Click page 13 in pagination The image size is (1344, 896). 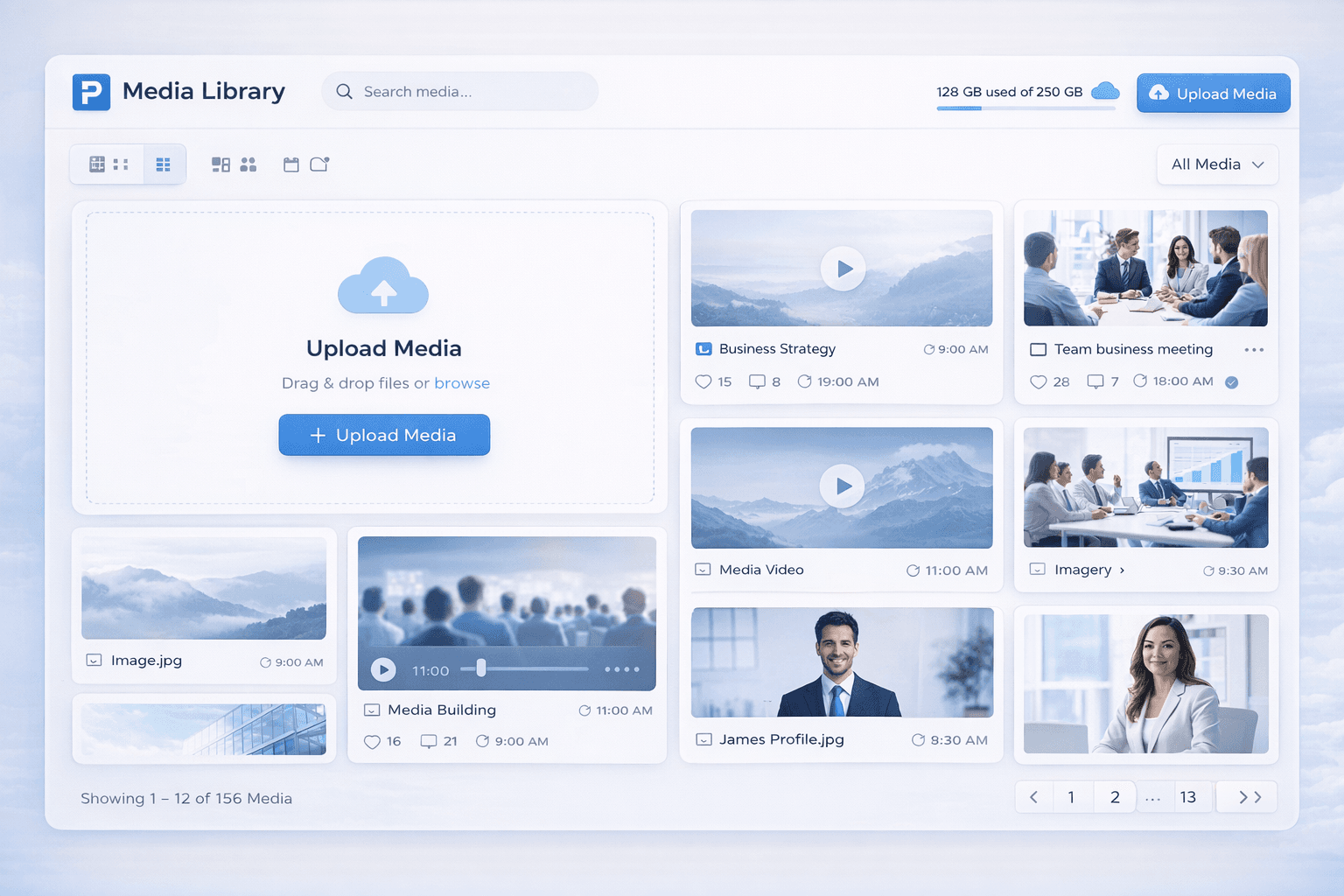click(x=1188, y=796)
